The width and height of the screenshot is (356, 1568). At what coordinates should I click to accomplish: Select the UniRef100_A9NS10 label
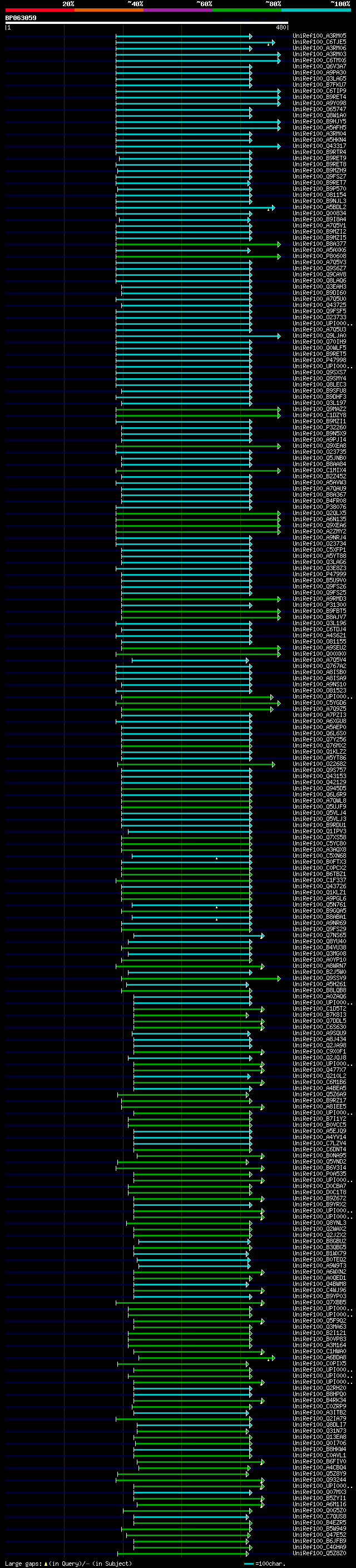(319, 684)
